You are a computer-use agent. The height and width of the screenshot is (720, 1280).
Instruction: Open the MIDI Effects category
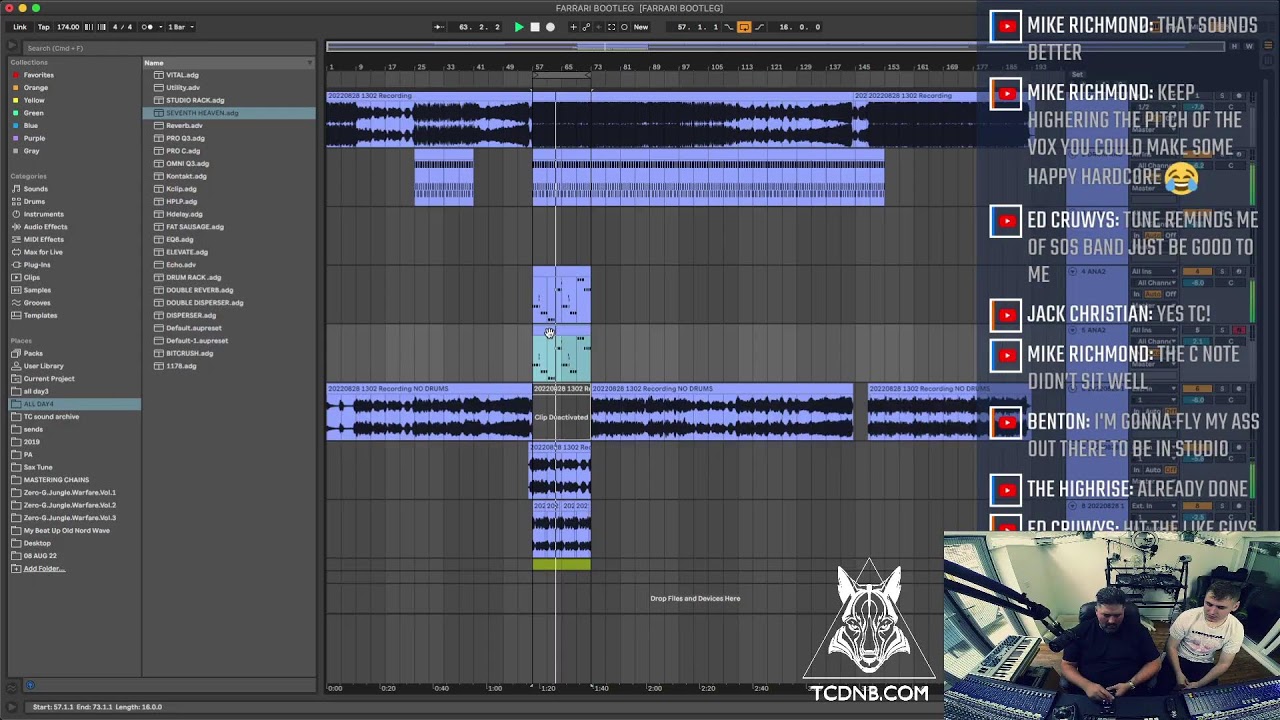[43, 239]
